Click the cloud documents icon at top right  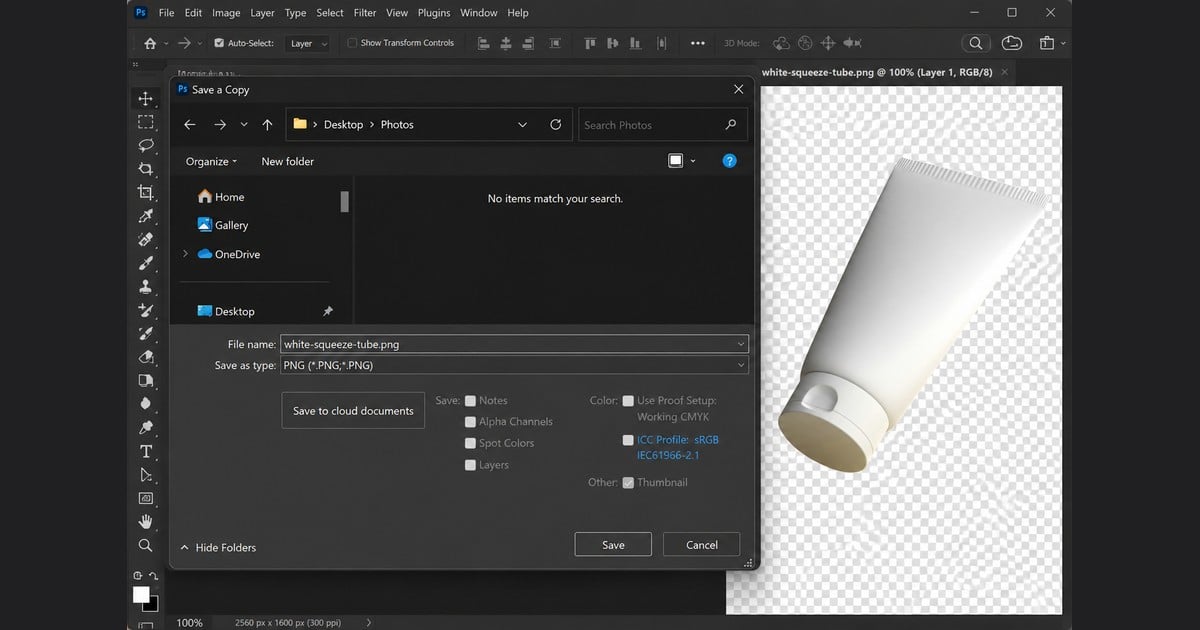point(1012,43)
